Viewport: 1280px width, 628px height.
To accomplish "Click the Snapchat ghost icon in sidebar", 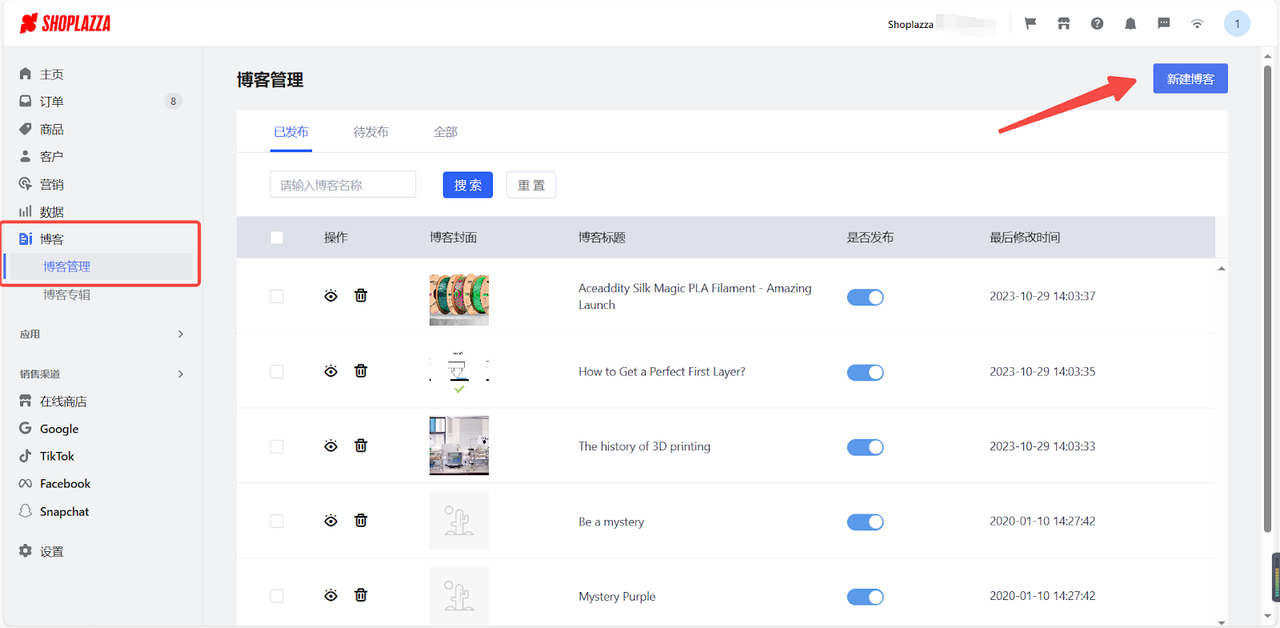I will pyautogui.click(x=26, y=511).
